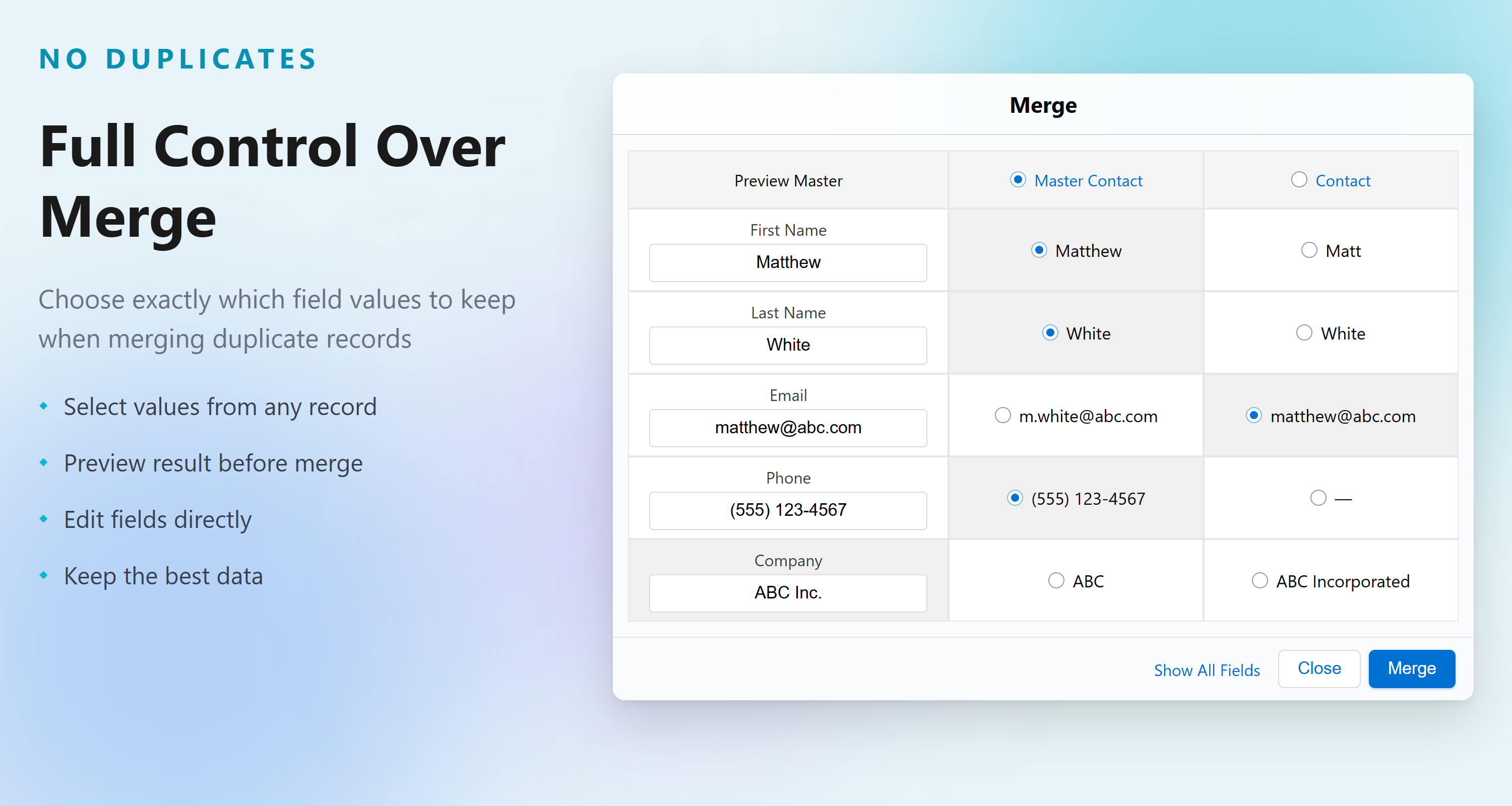1512x806 pixels.
Task: Click the Last Name preview input
Action: (788, 346)
